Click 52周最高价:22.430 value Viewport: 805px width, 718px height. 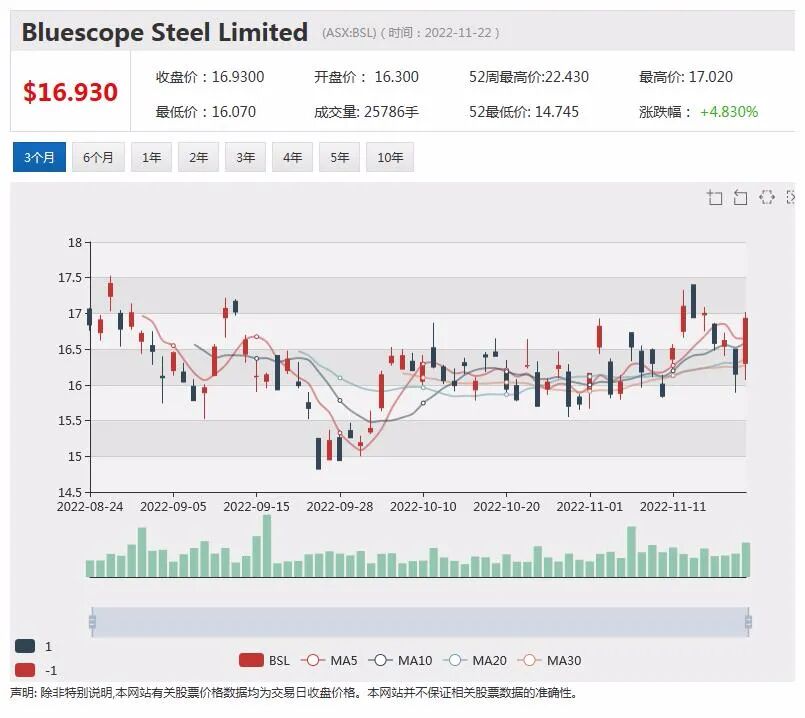(x=529, y=77)
